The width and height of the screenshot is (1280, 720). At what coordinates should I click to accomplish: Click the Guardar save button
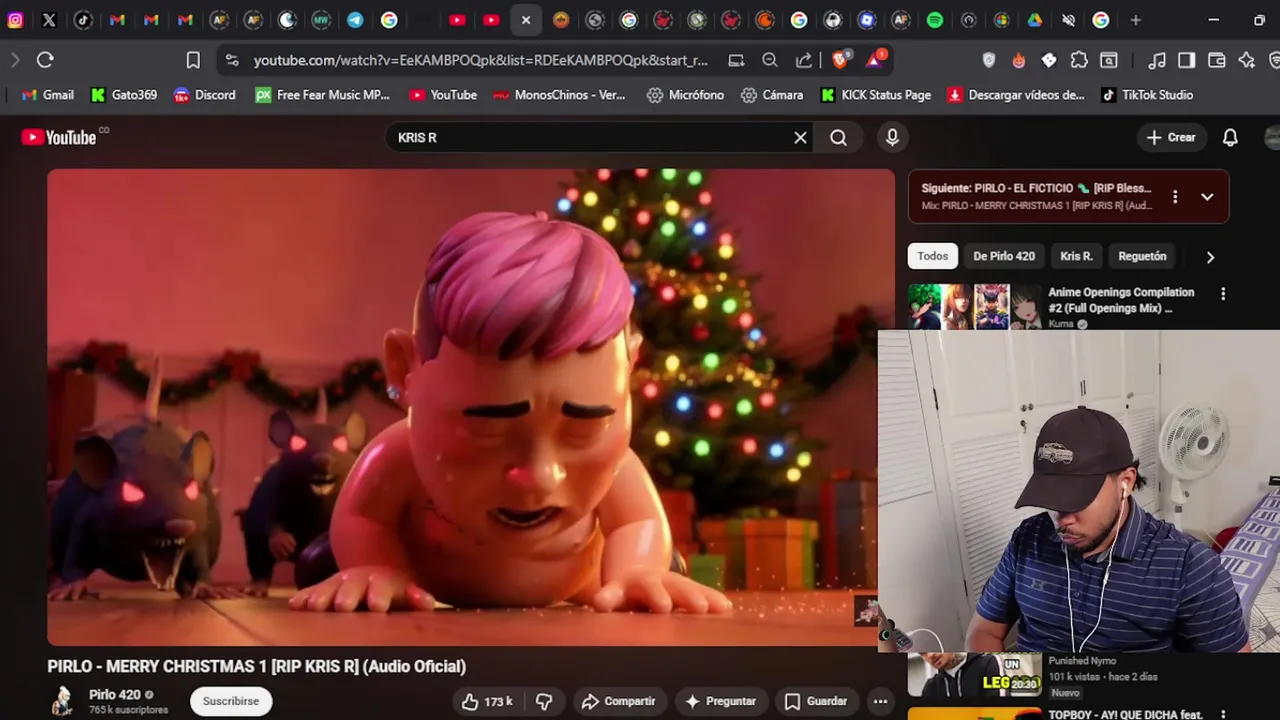(x=816, y=701)
